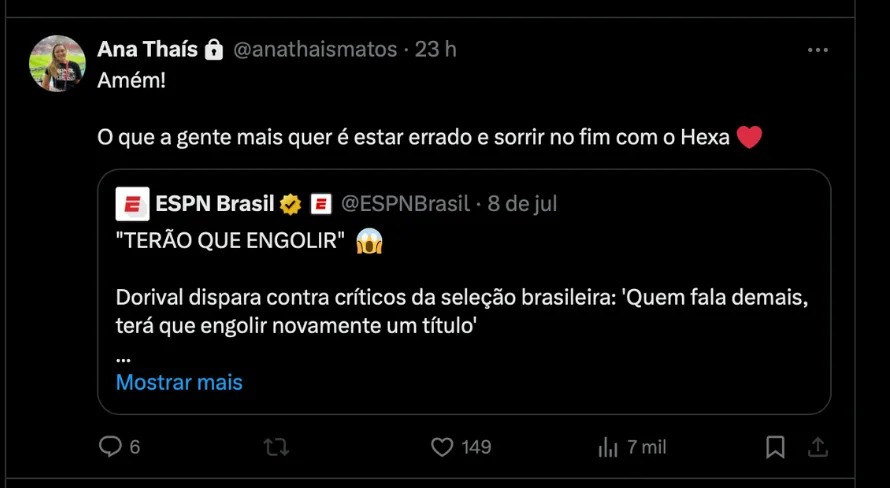Click the share upload icon
This screenshot has width=890, height=488.
[x=816, y=446]
